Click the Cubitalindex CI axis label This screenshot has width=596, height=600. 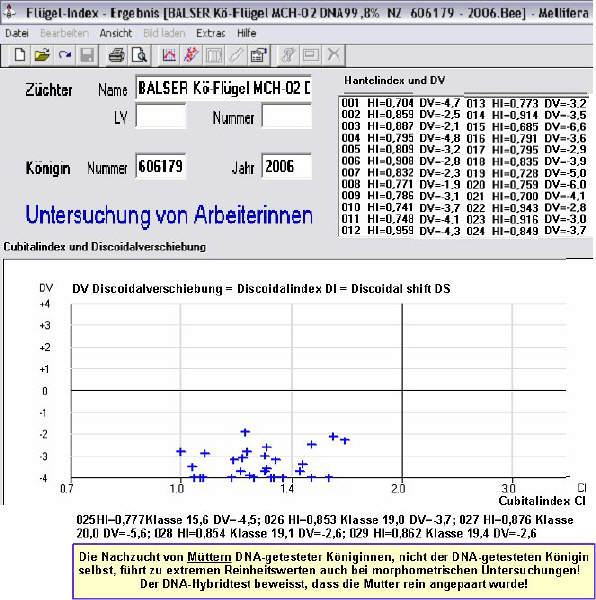click(542, 501)
